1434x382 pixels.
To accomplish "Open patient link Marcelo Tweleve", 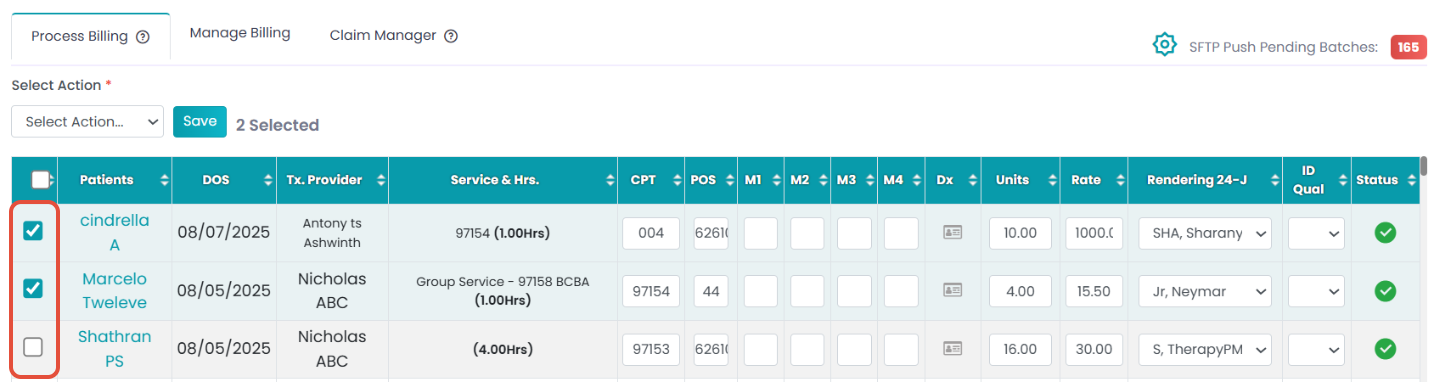I will pyautogui.click(x=114, y=291).
